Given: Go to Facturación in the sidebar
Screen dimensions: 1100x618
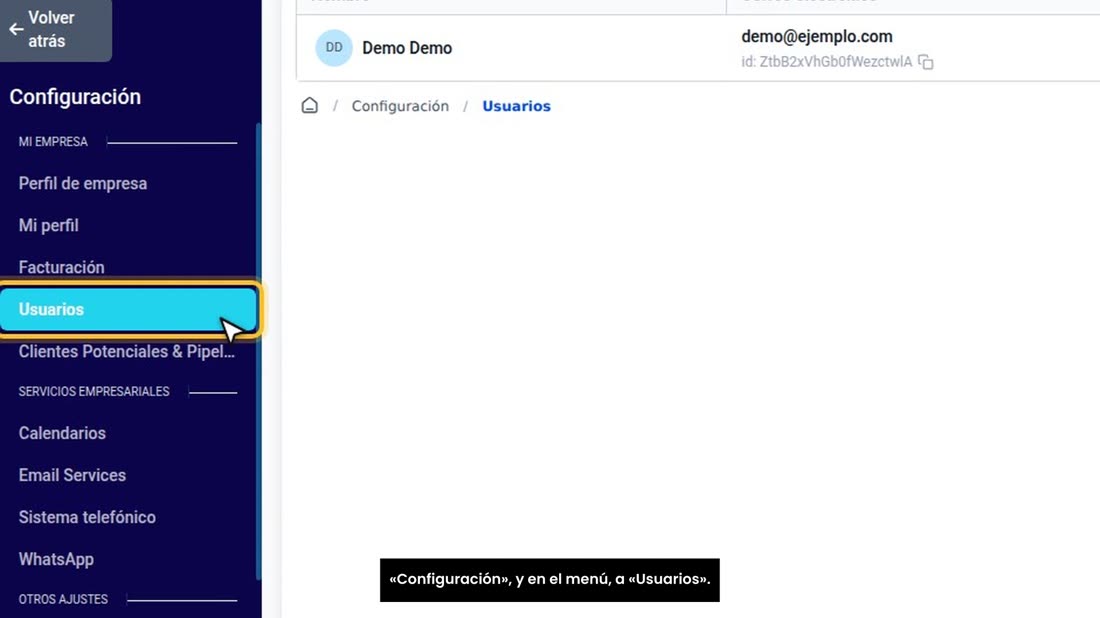Looking at the screenshot, I should [x=62, y=268].
